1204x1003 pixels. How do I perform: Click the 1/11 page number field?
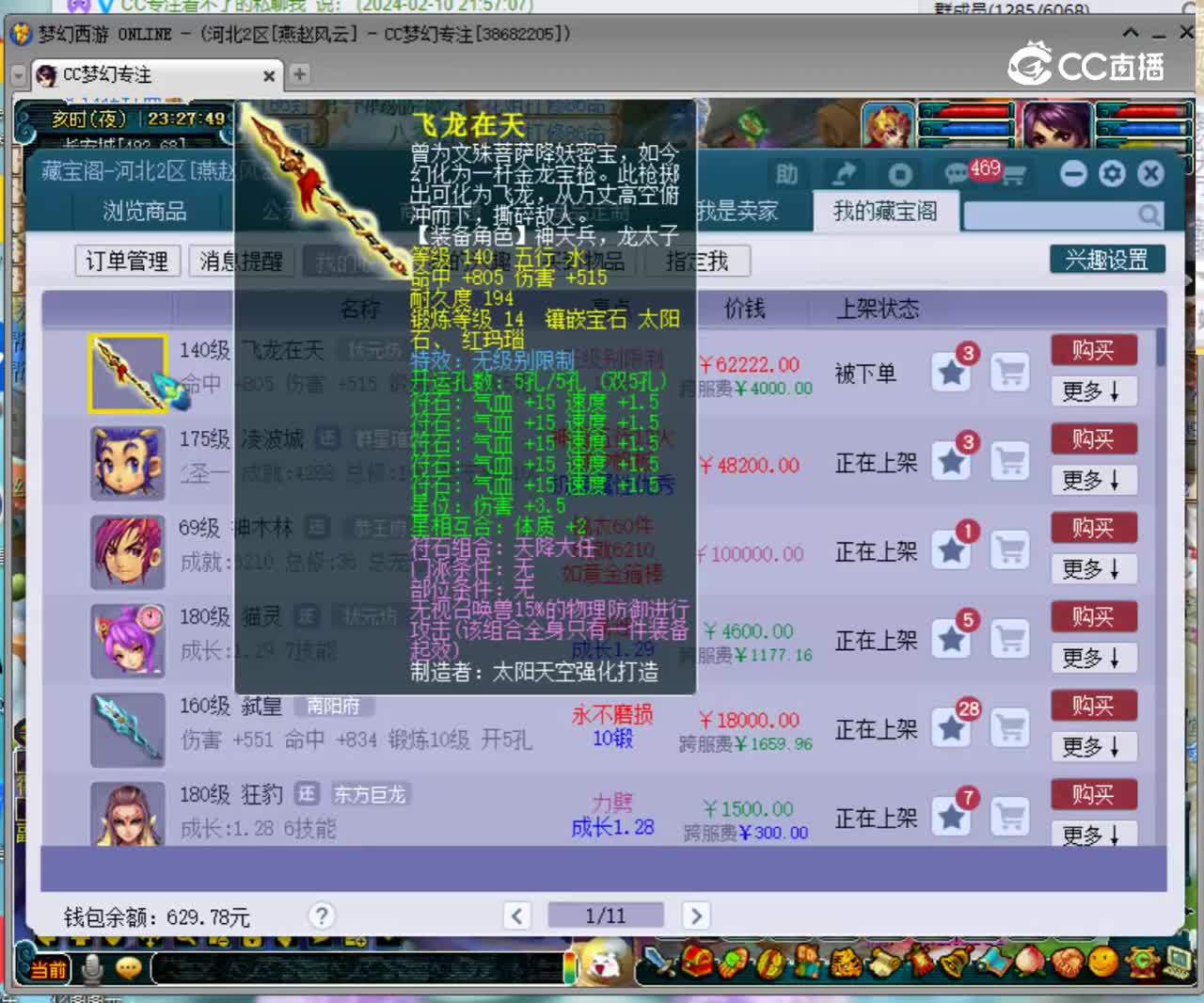(x=605, y=915)
